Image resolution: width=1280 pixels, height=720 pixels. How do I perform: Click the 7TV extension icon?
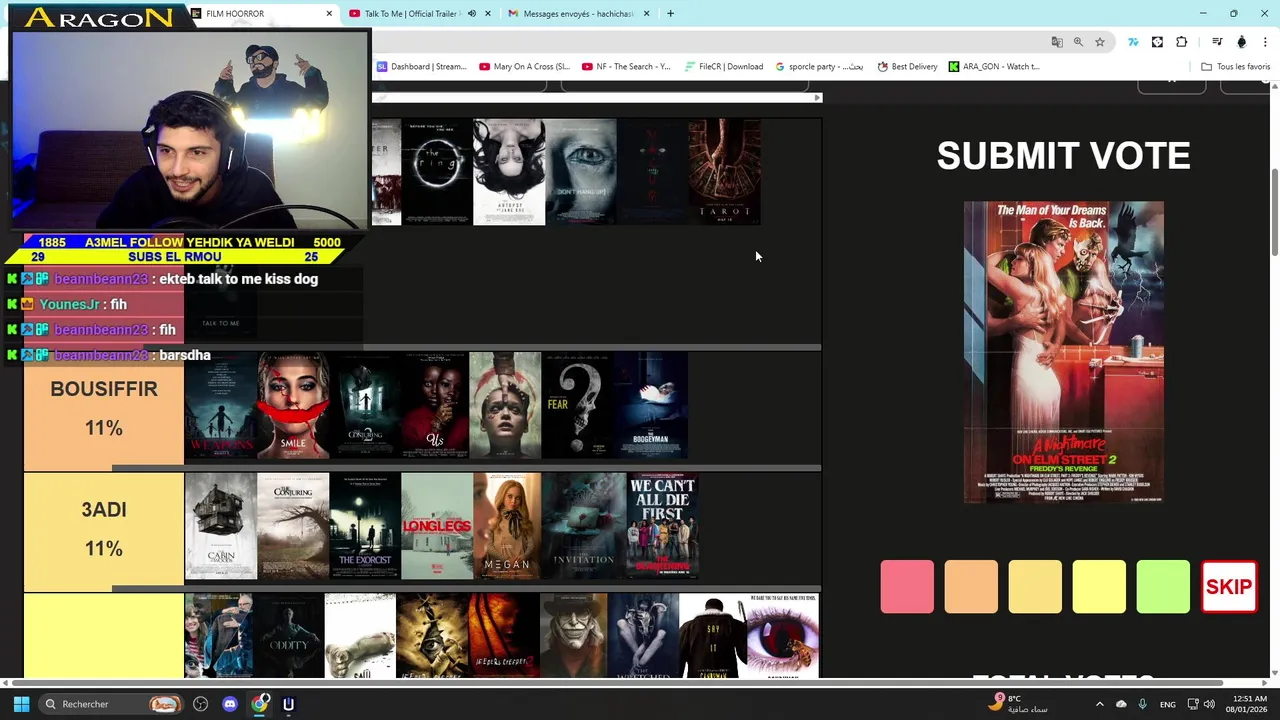point(1133,42)
